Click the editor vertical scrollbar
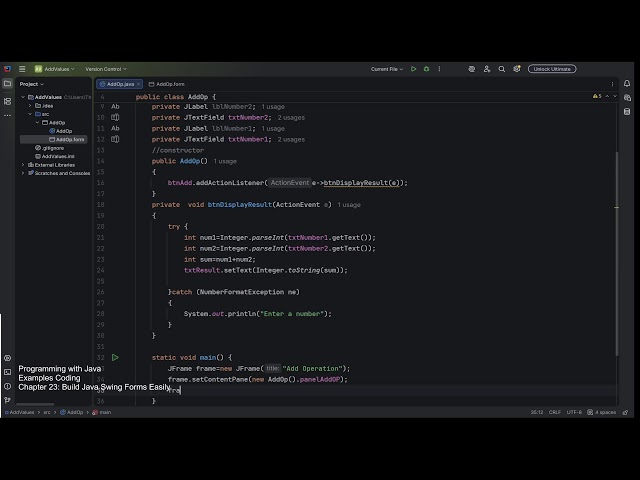 616,253
